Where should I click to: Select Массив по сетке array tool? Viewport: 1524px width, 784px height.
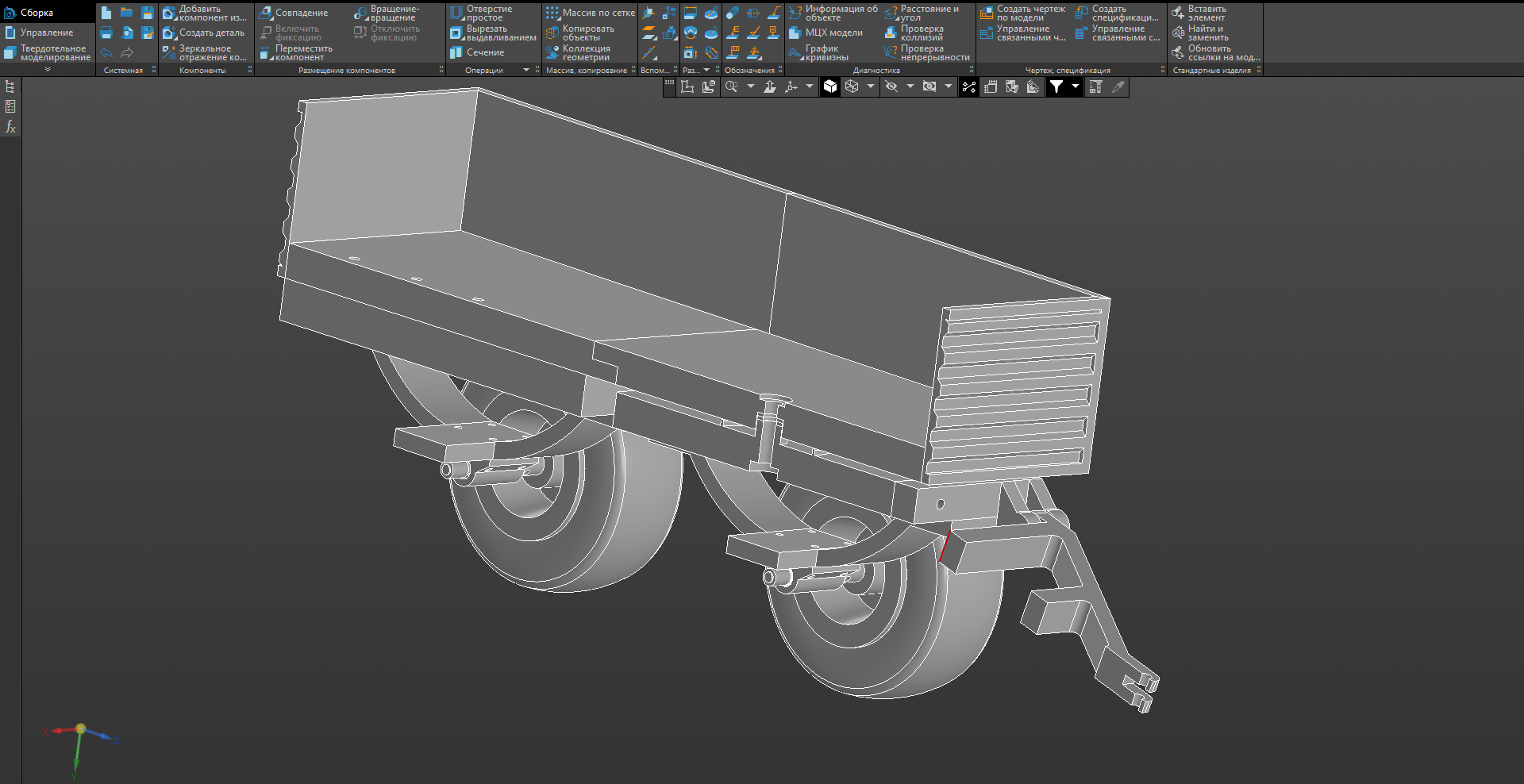[x=590, y=13]
